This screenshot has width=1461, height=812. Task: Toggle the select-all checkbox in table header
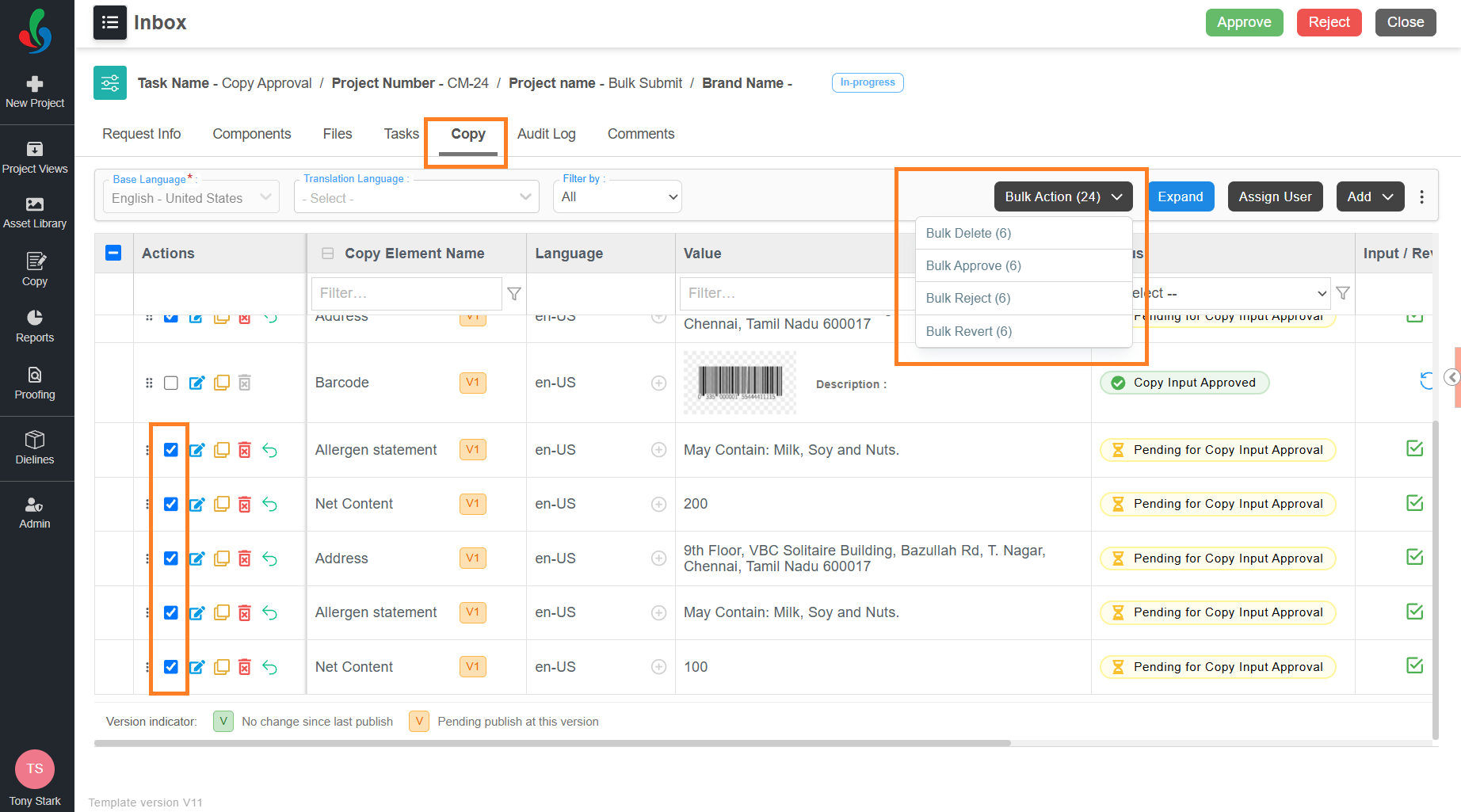click(x=113, y=253)
